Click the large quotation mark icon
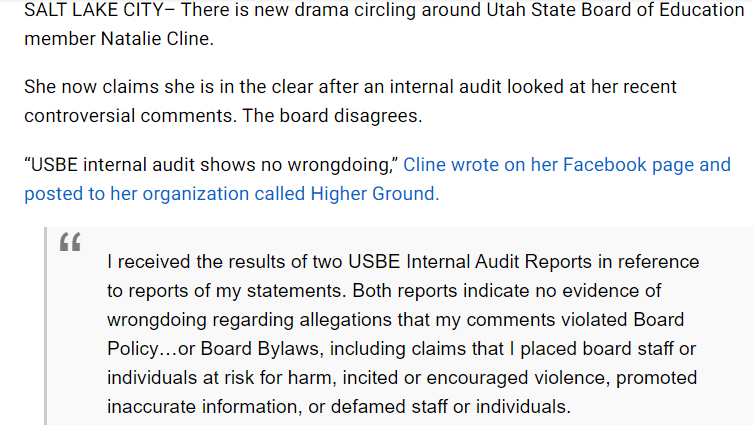 (x=70, y=242)
